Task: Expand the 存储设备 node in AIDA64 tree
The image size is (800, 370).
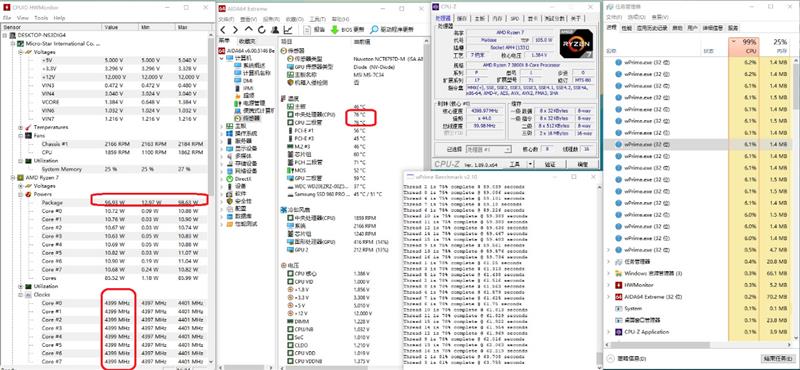Action: tap(221, 163)
